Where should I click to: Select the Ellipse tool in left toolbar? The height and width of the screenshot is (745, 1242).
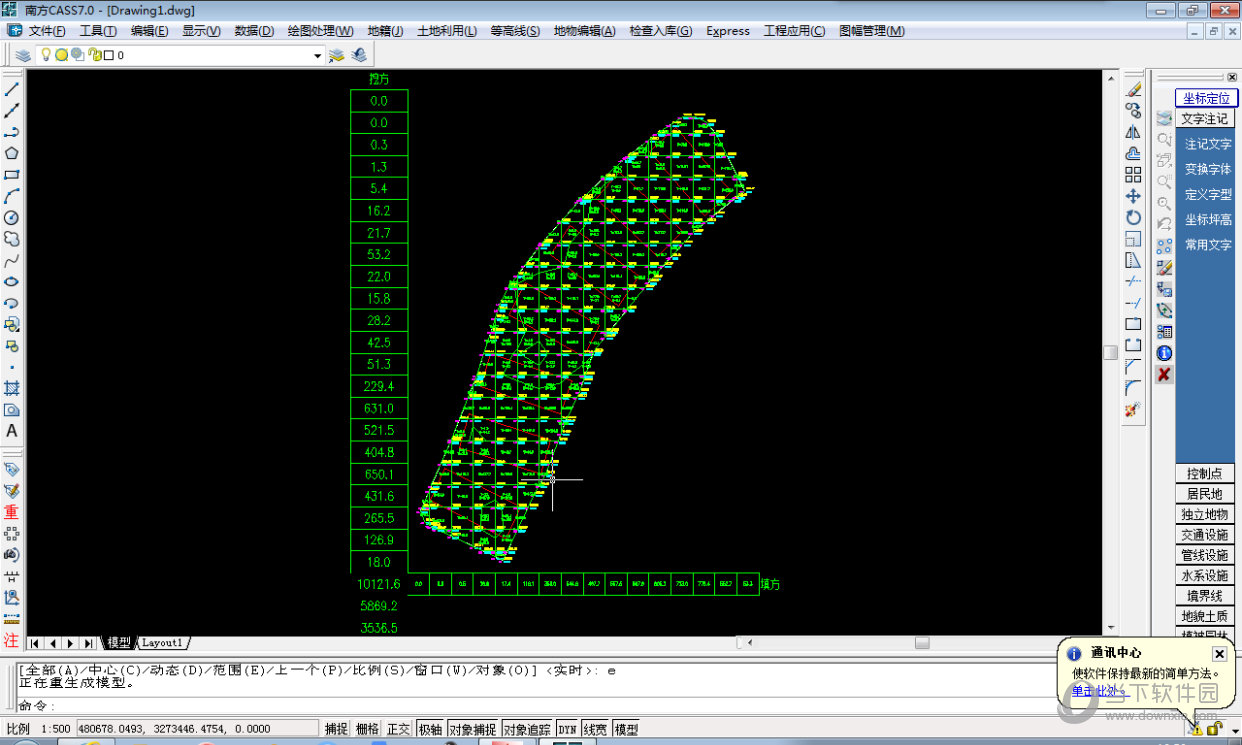pos(12,282)
